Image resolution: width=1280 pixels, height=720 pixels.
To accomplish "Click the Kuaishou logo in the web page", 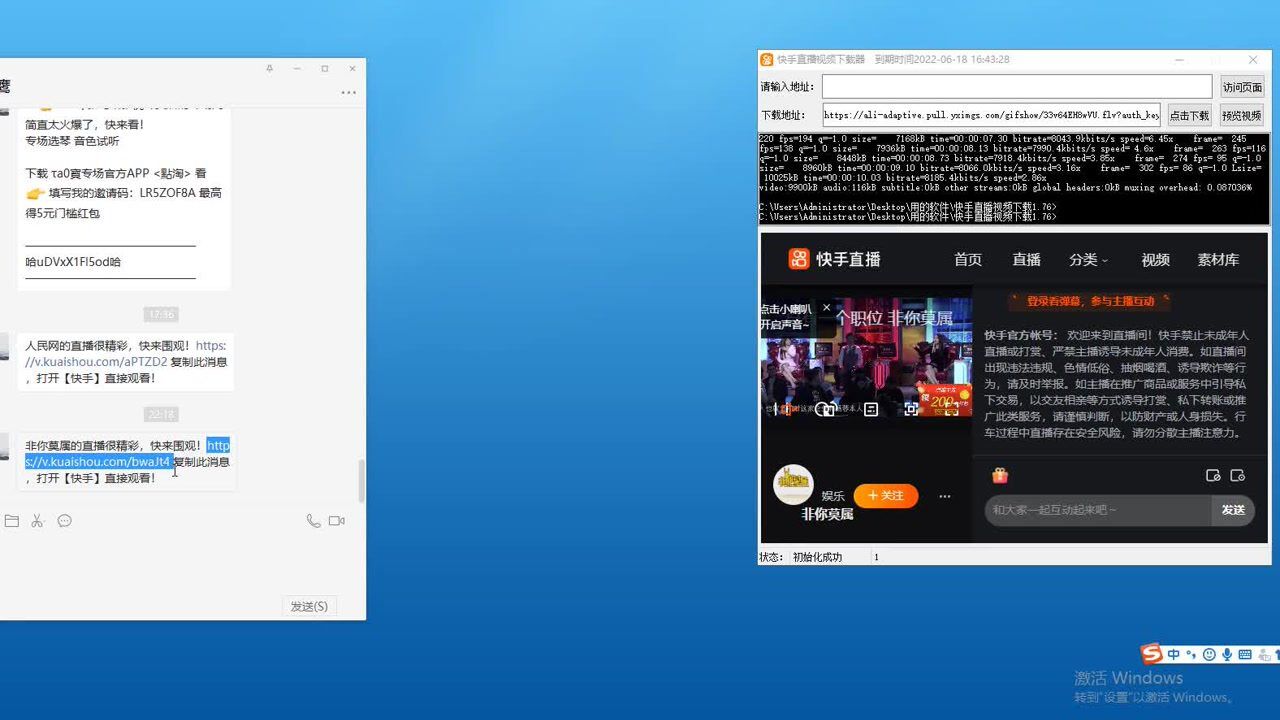I will tap(835, 259).
